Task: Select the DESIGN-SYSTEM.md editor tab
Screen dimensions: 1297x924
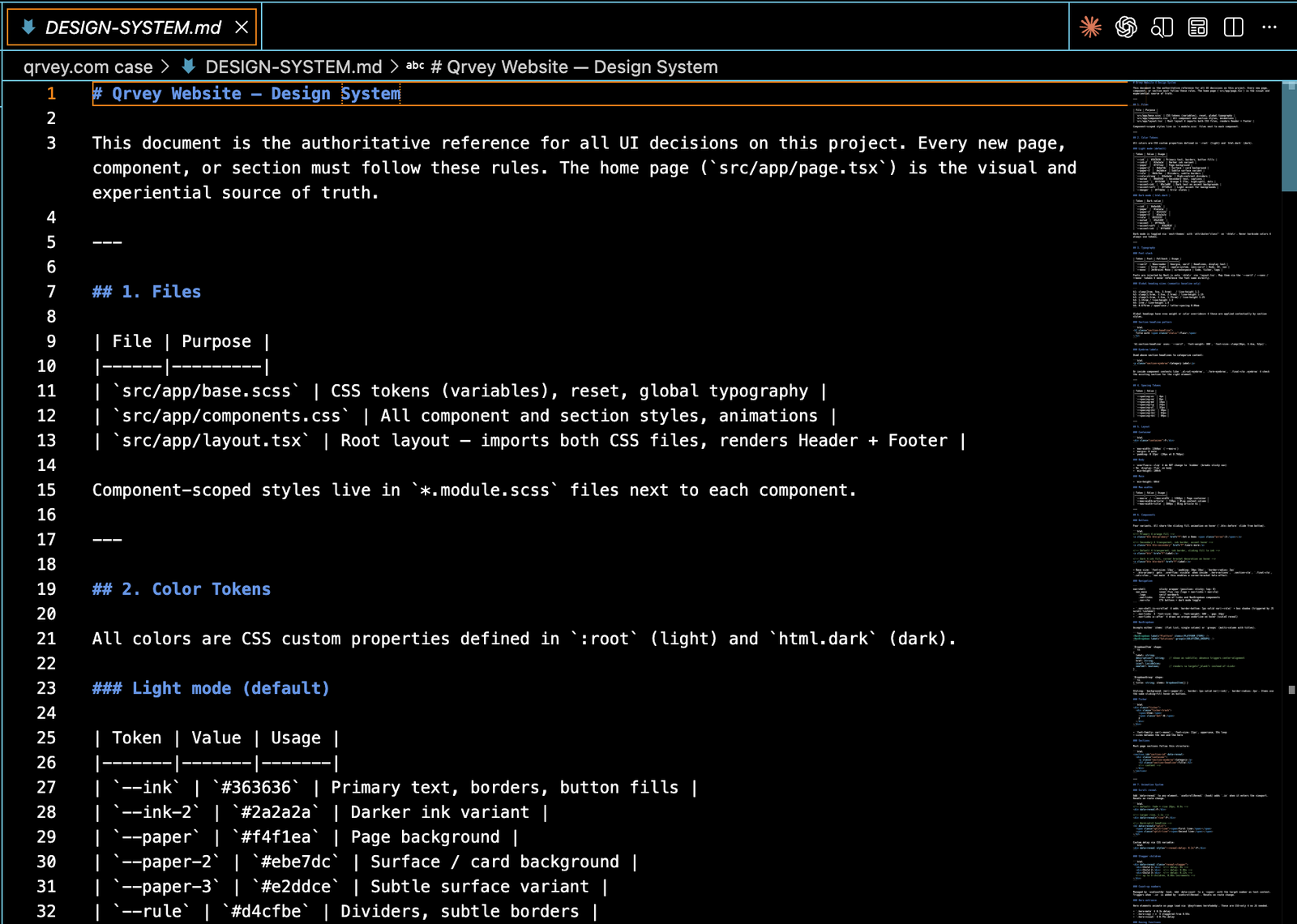Action: [132, 28]
